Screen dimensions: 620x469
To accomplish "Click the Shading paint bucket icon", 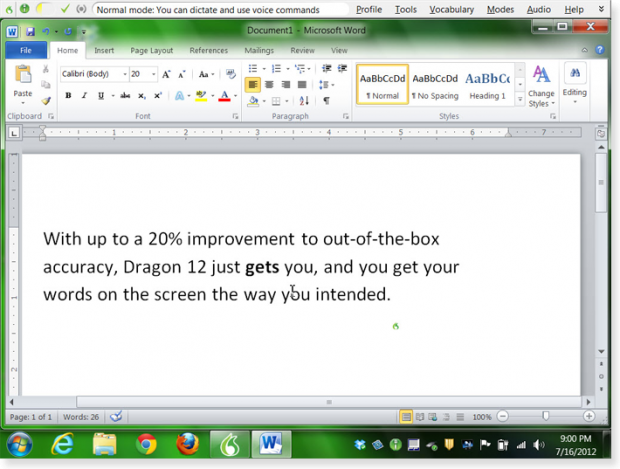I will 253,101.
